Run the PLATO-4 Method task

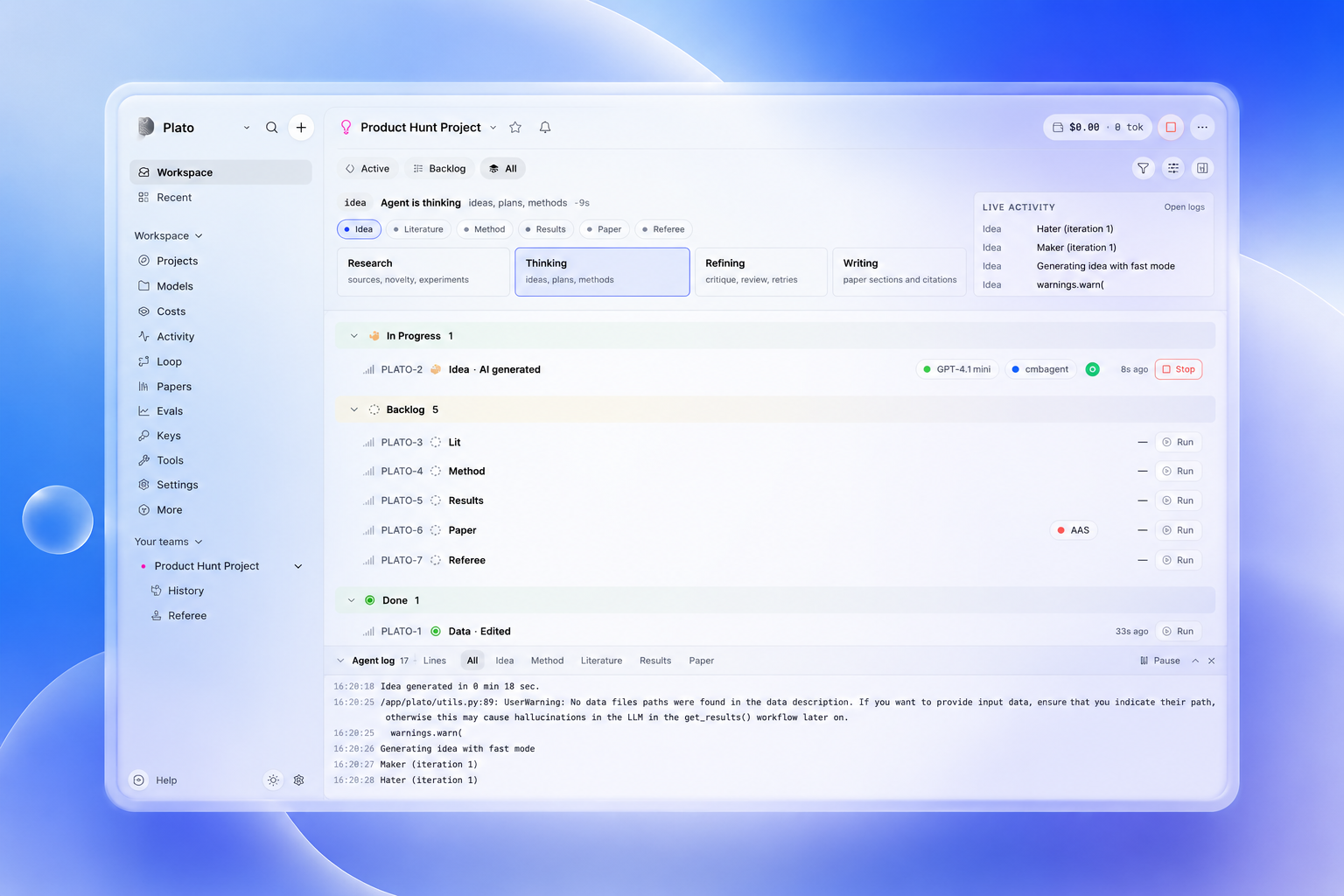point(1179,472)
